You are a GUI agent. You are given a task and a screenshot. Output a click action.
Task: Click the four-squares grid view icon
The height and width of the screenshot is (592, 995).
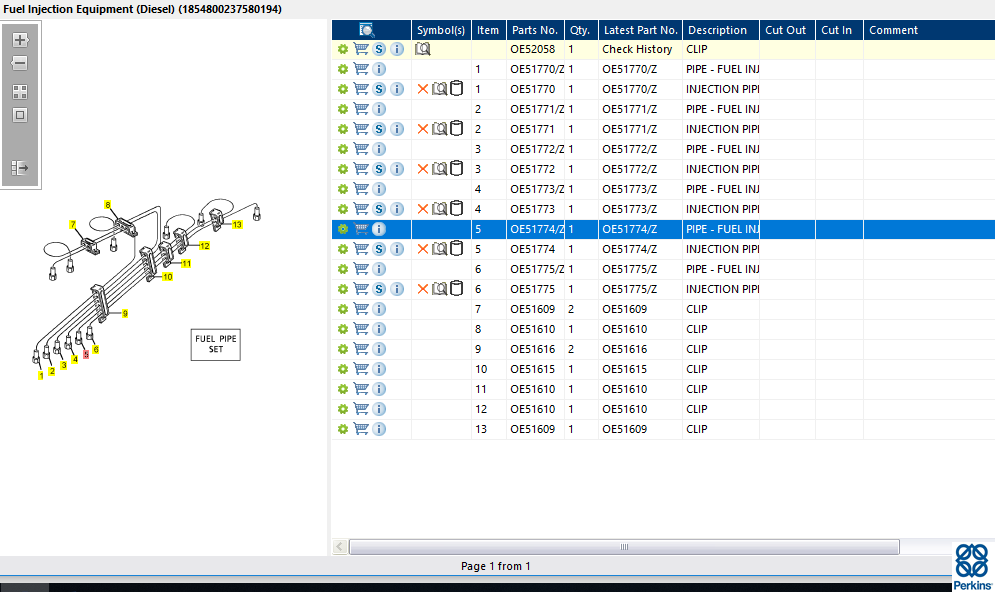(x=20, y=92)
